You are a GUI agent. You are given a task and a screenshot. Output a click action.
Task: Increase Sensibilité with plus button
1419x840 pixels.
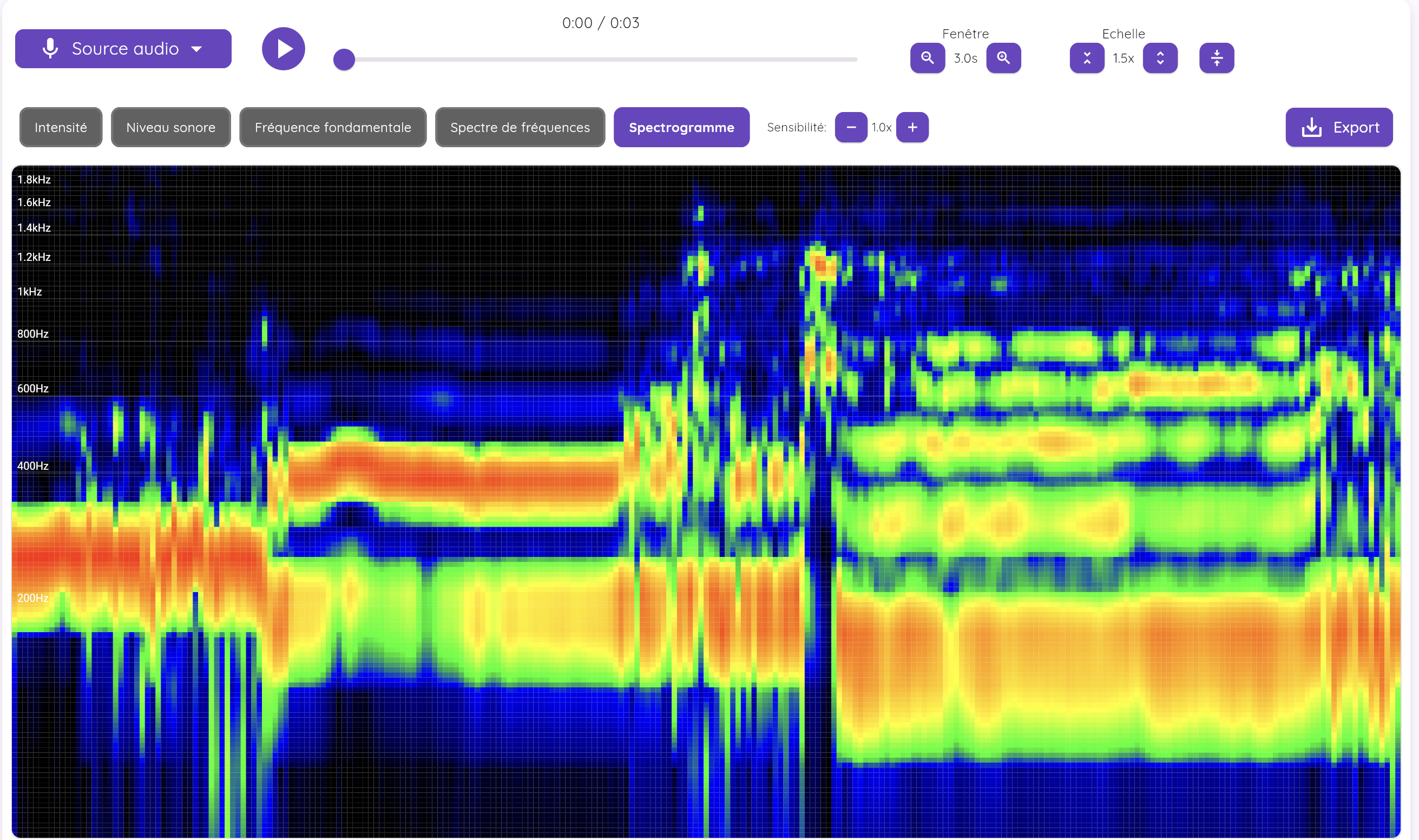click(x=912, y=127)
